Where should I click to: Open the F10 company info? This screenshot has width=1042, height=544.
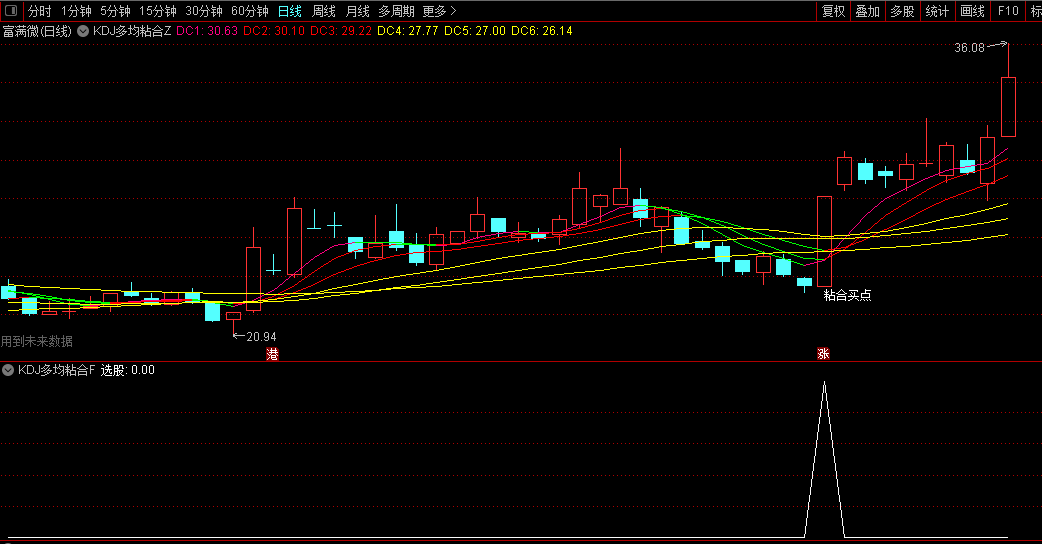click(x=1007, y=11)
